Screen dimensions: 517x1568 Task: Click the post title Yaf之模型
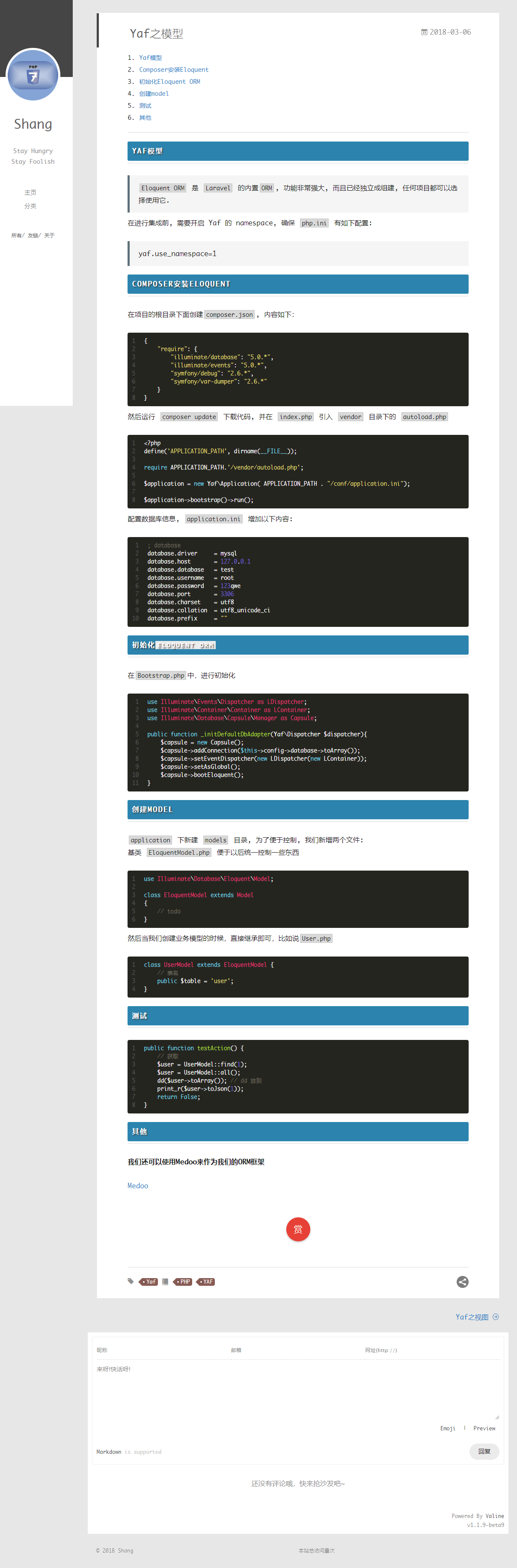(157, 33)
